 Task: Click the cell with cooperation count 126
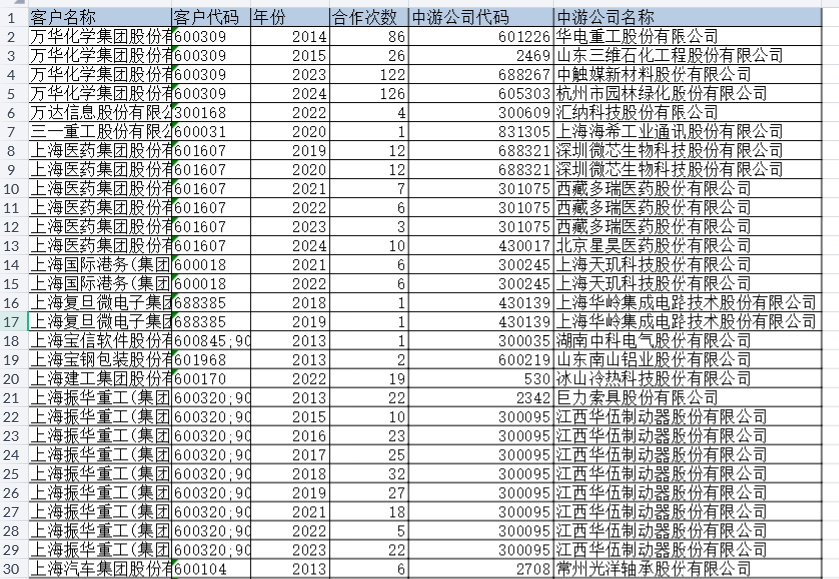point(368,93)
